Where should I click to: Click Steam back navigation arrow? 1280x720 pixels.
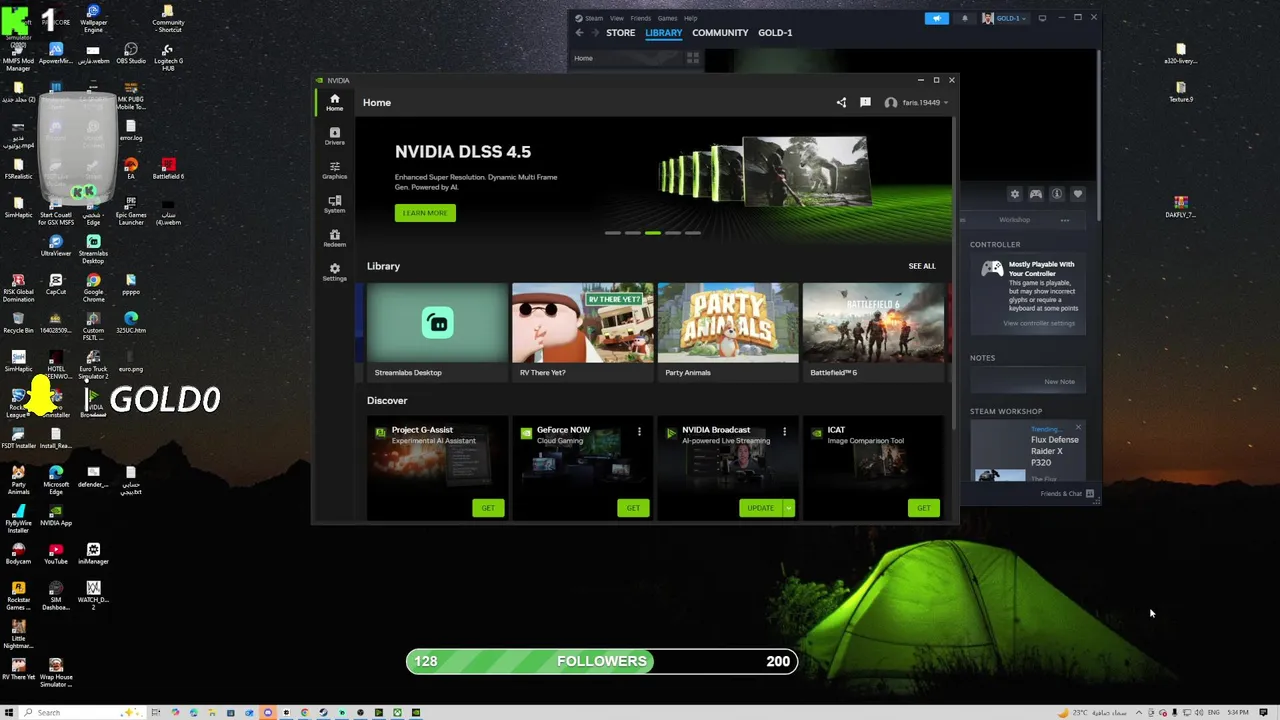click(579, 33)
